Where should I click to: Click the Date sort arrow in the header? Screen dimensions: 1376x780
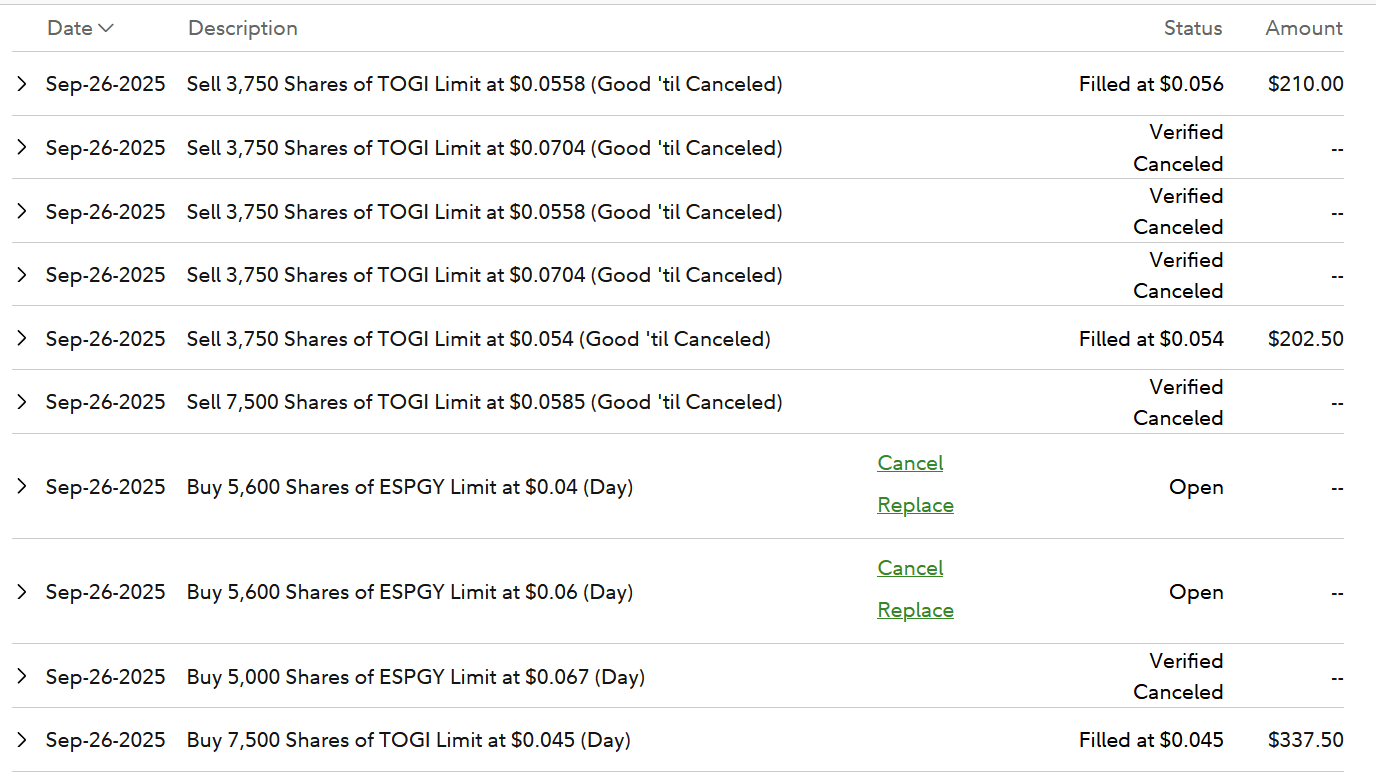[x=105, y=28]
